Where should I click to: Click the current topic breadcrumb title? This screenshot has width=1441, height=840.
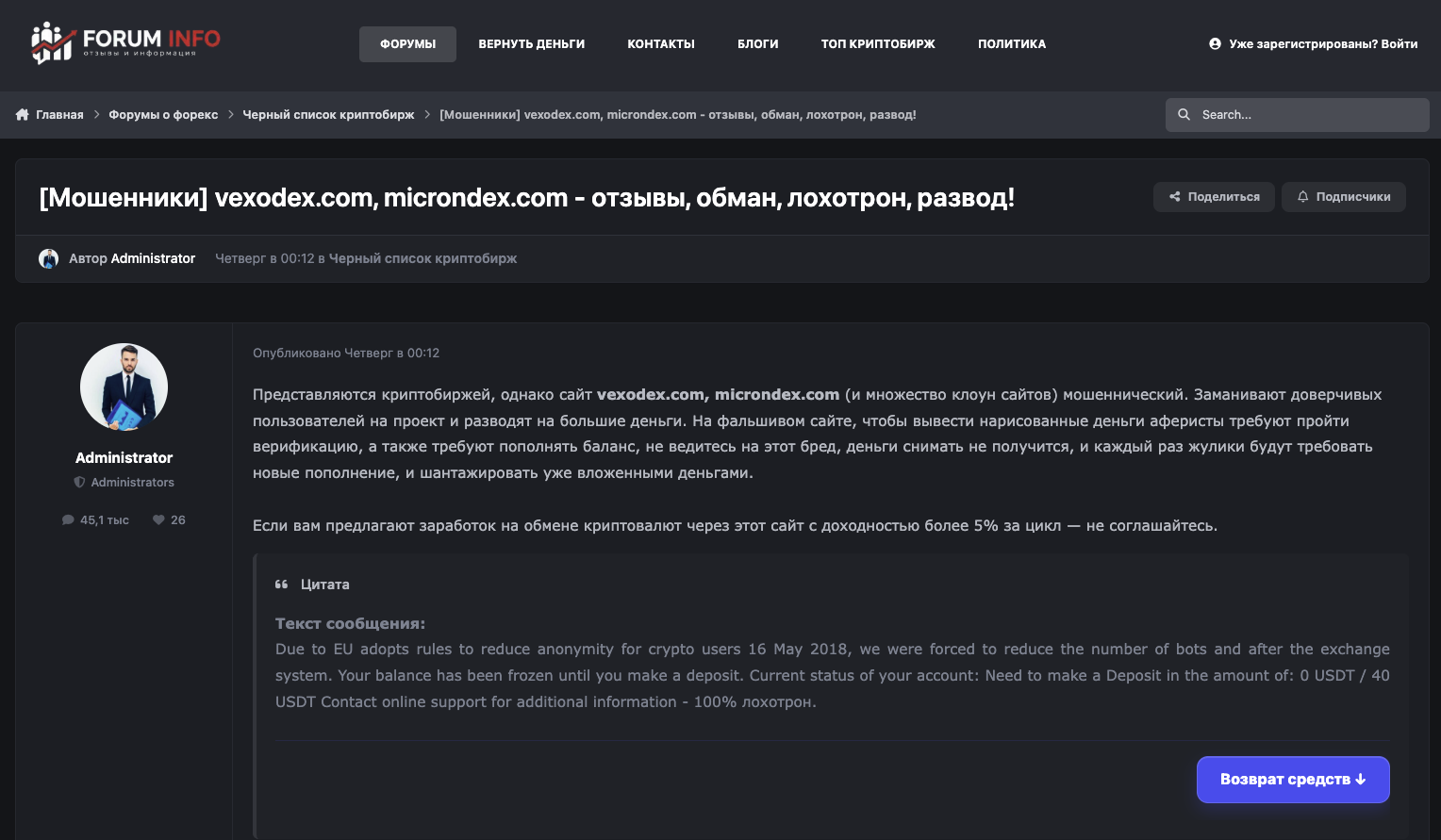click(x=678, y=114)
